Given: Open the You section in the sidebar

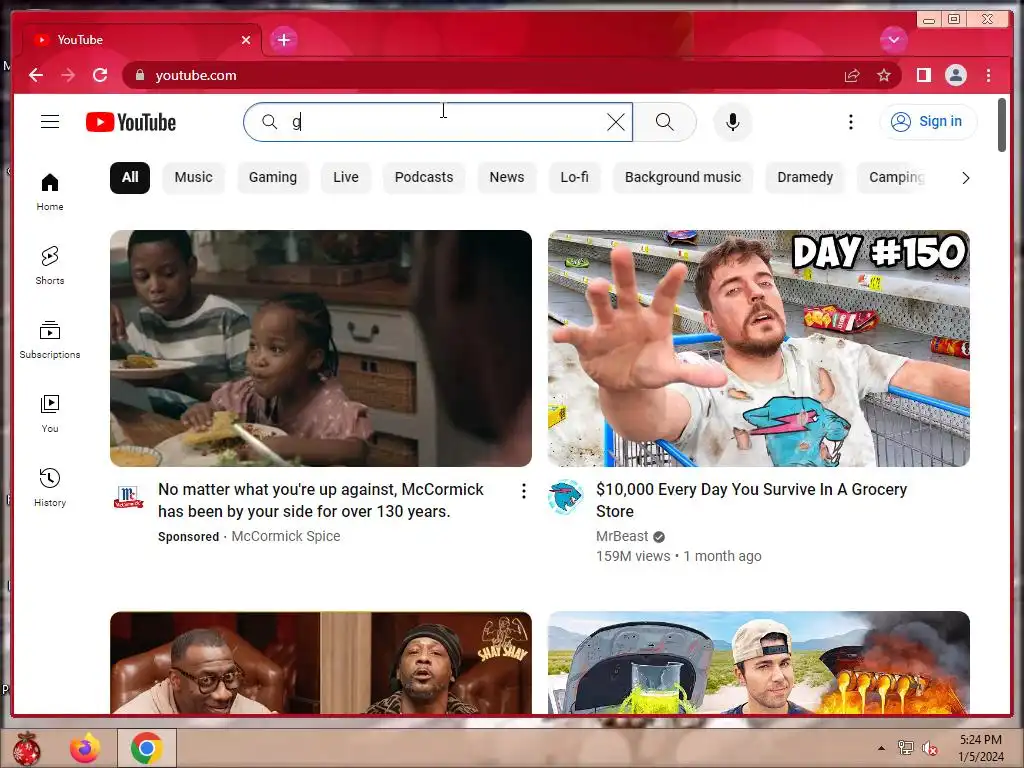Looking at the screenshot, I should pyautogui.click(x=50, y=413).
